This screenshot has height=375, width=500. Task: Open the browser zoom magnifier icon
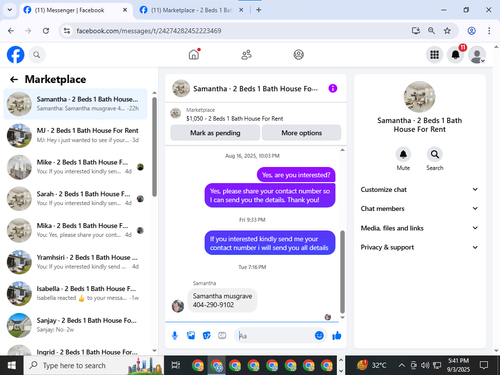(431, 31)
